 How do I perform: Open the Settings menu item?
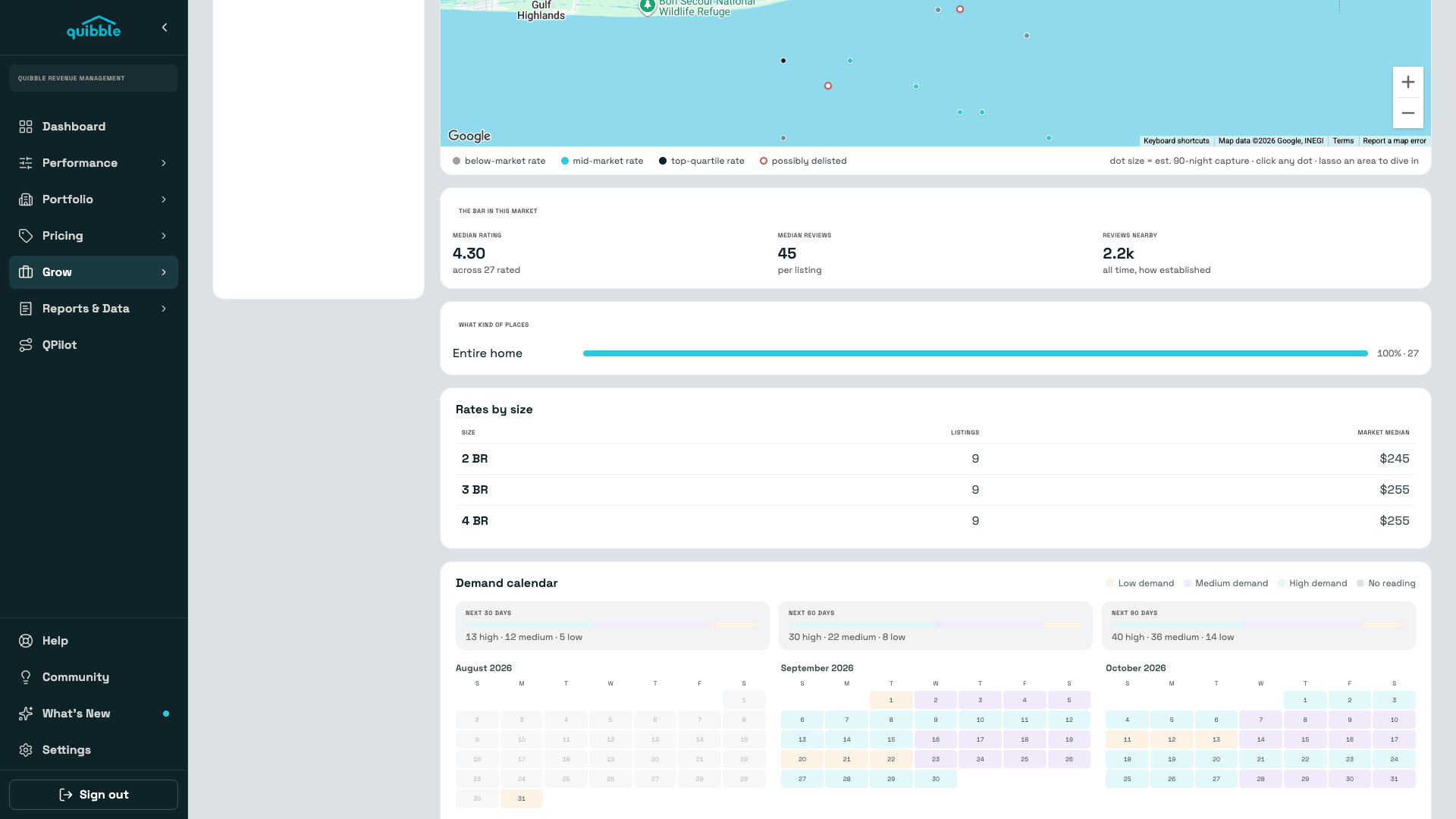(x=93, y=750)
